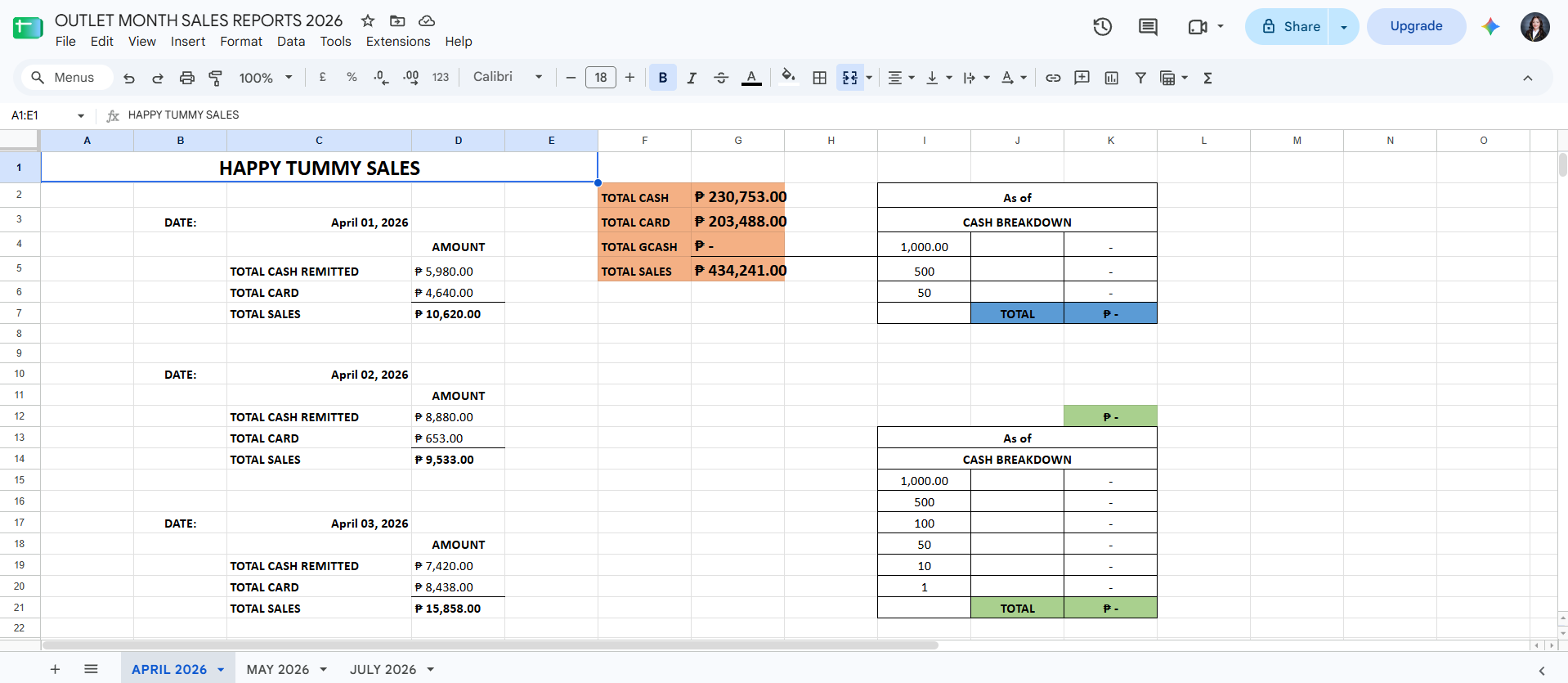
Task: Print the spreadsheet
Action: (187, 78)
